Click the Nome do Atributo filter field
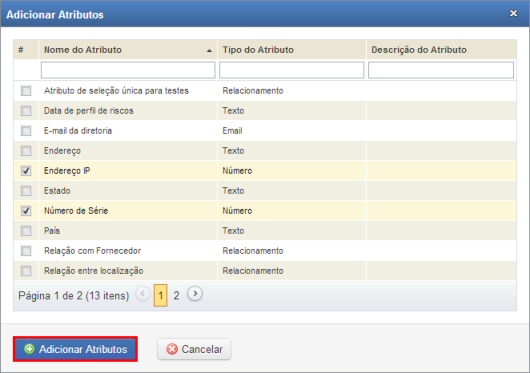530x373 pixels. [128, 70]
